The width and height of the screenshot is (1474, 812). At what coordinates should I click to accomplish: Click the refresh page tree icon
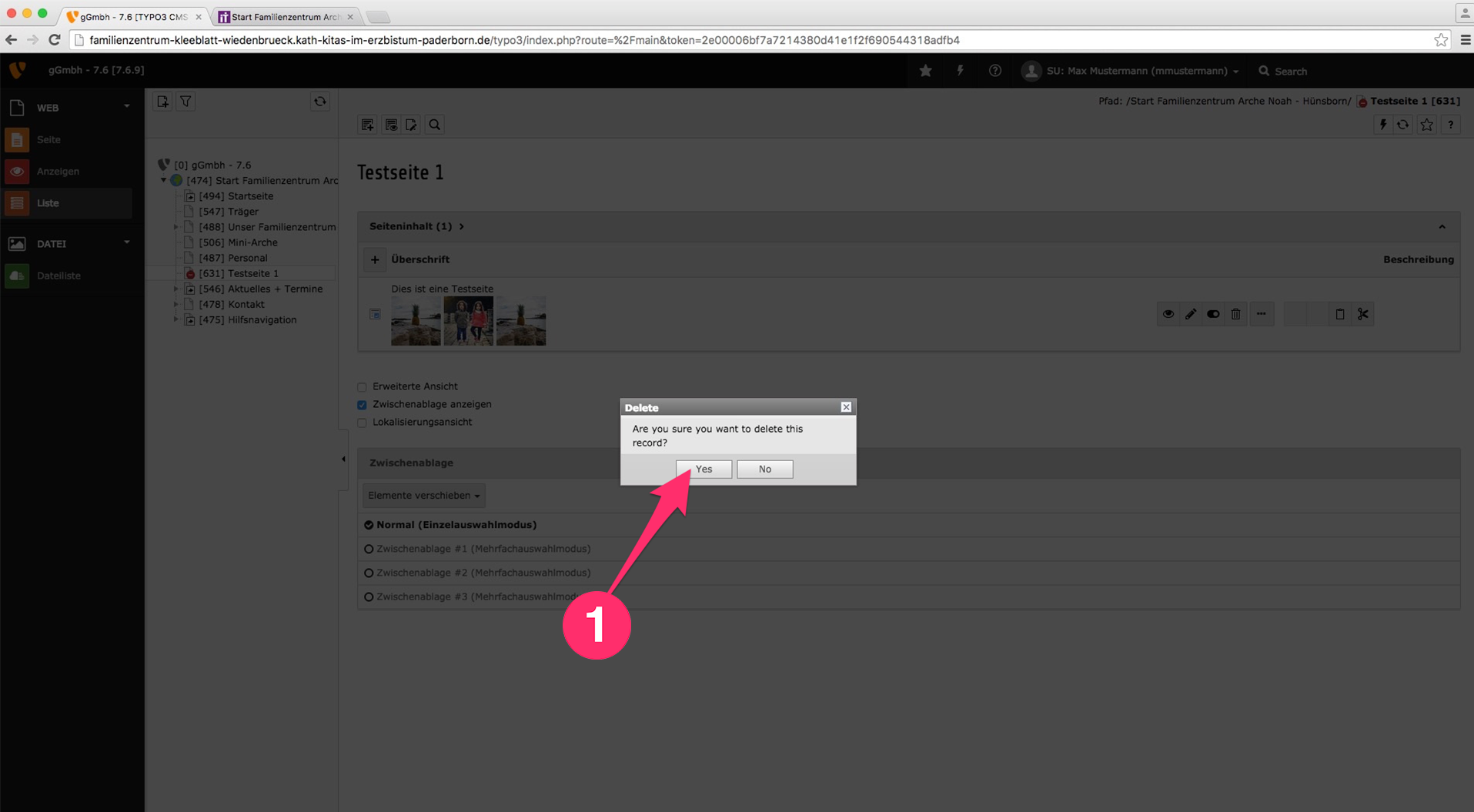320,102
